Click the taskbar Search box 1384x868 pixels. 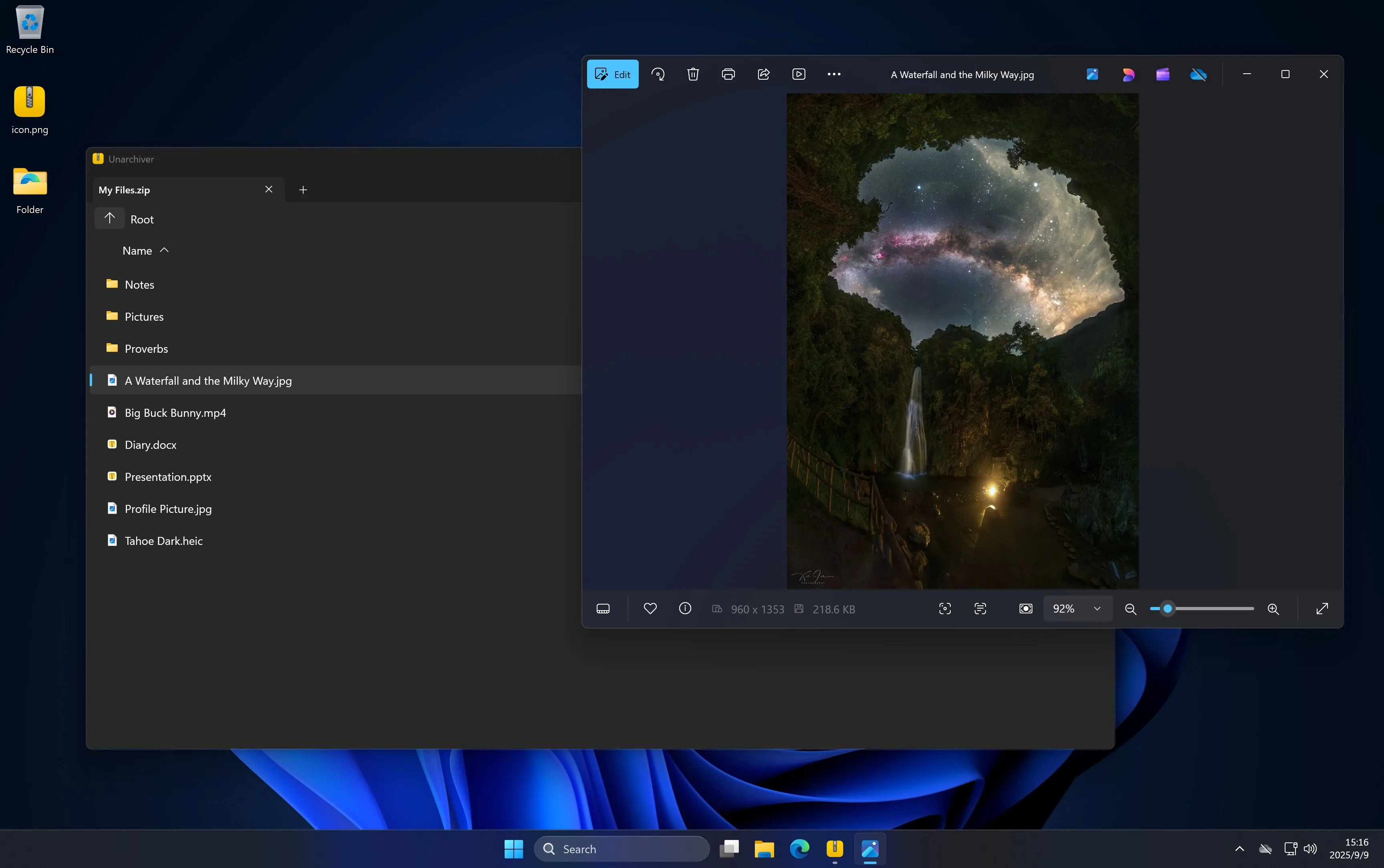tap(622, 848)
